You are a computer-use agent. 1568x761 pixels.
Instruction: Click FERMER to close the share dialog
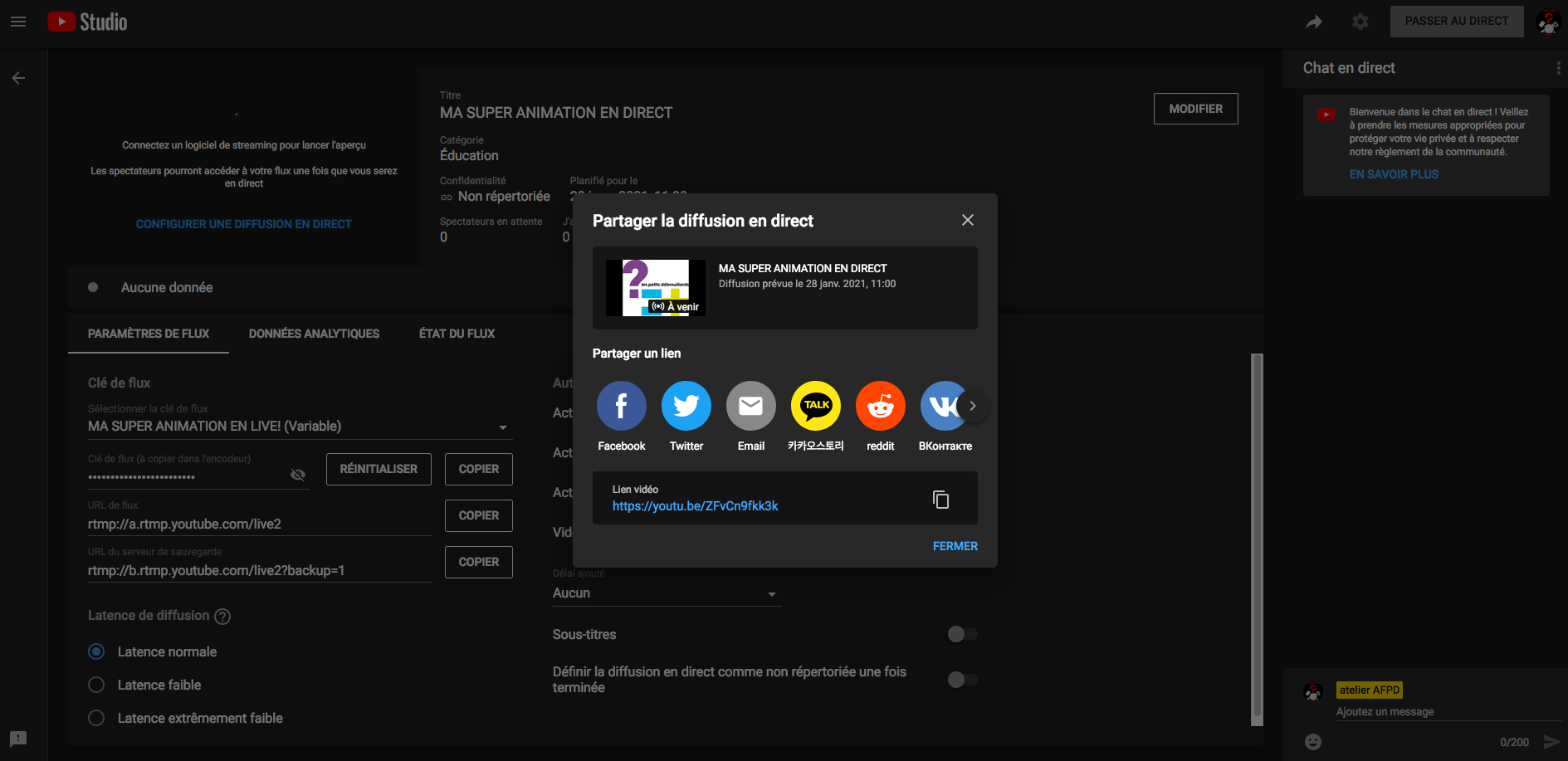[x=955, y=546]
